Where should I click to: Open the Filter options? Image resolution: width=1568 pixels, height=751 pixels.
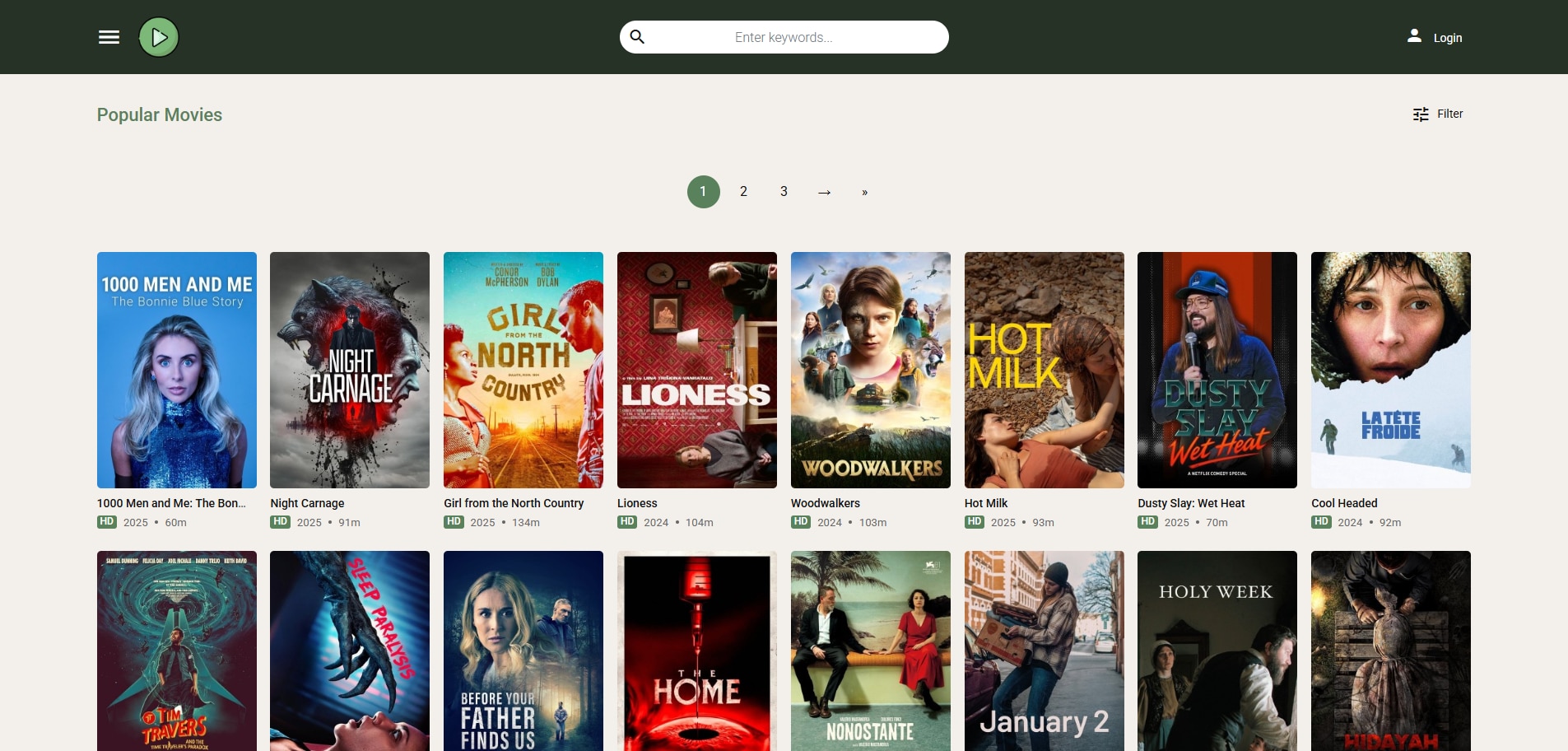click(1438, 114)
